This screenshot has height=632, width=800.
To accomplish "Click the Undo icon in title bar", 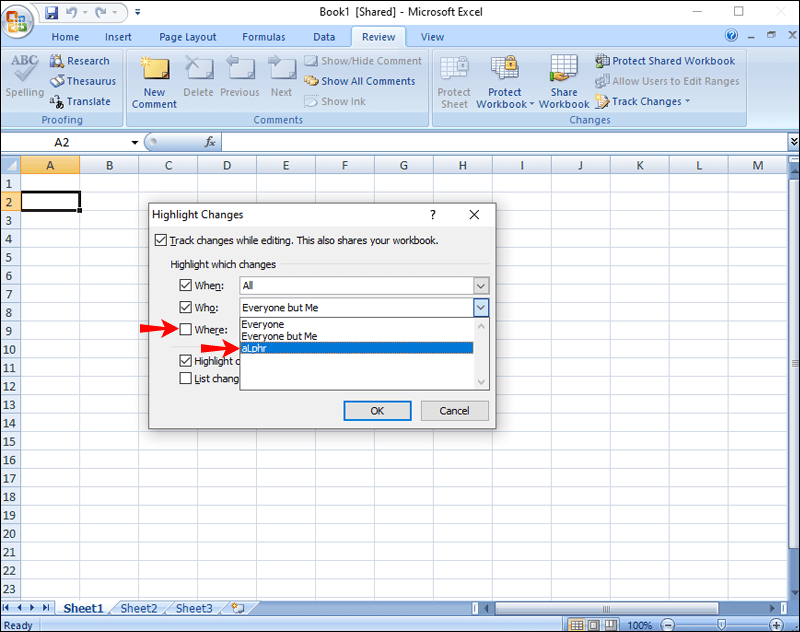I will (x=71, y=12).
